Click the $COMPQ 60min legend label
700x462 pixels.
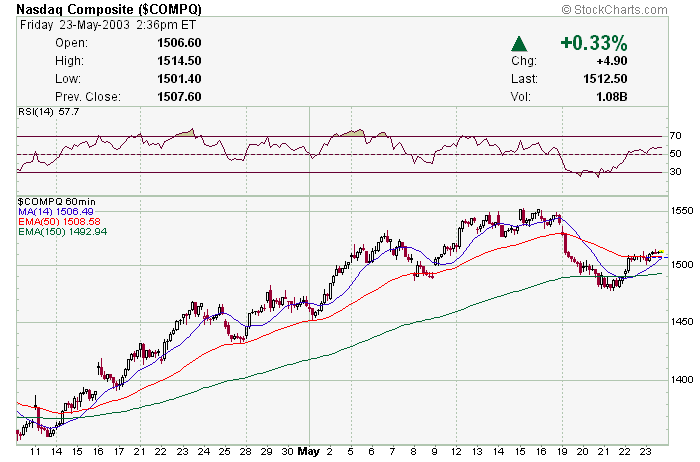(57, 202)
